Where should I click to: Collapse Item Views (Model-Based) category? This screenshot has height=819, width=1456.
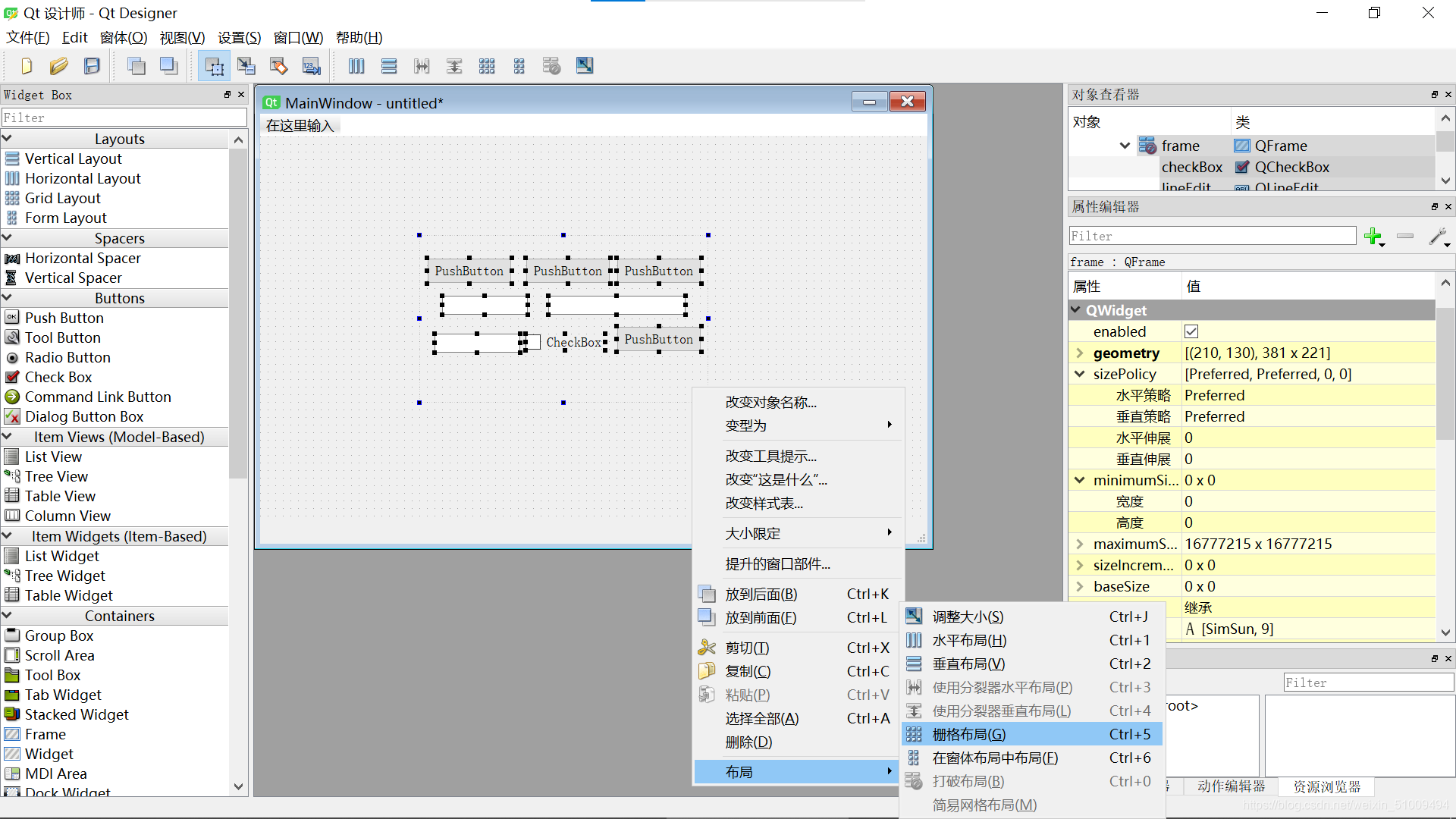pyautogui.click(x=7, y=437)
